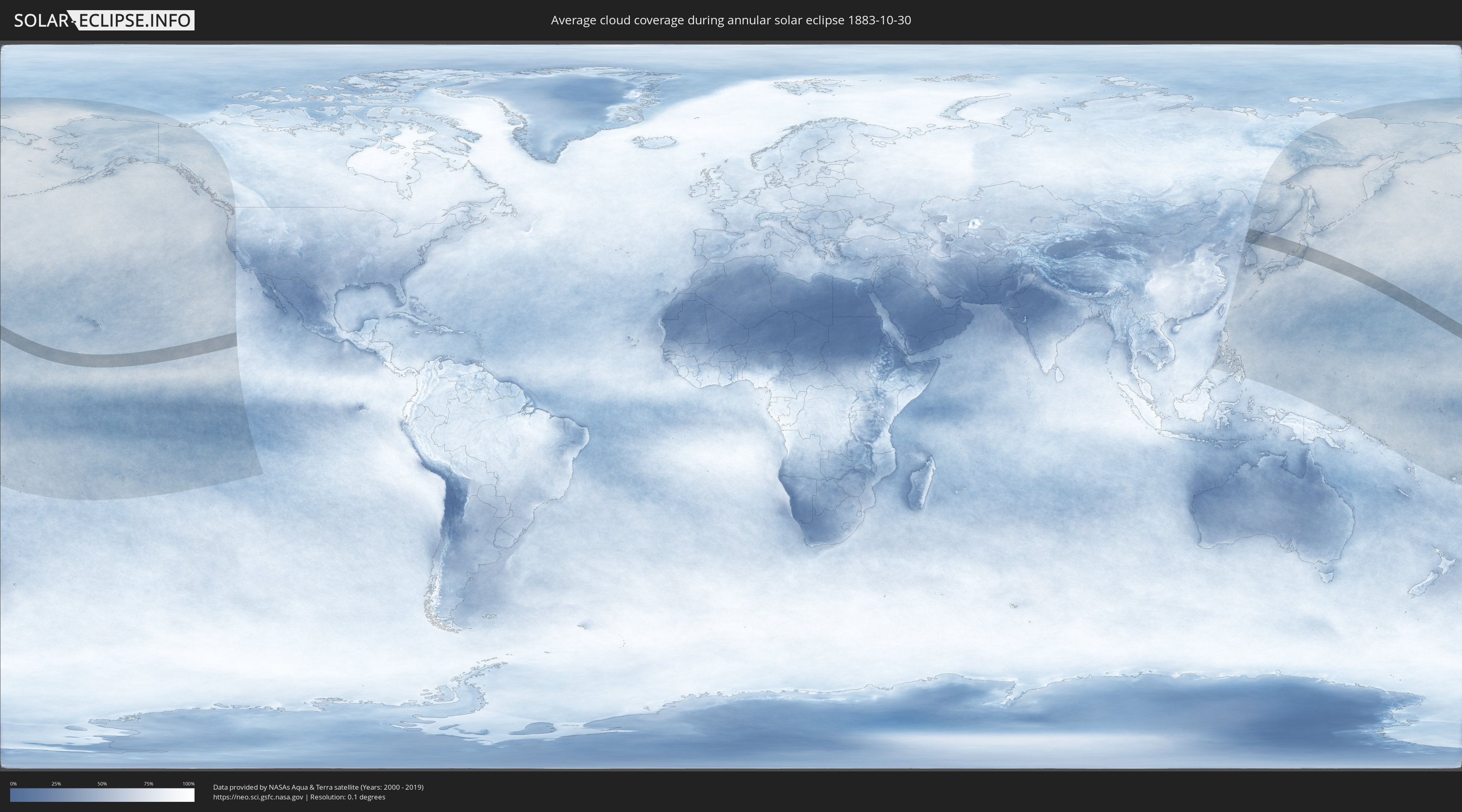Click the 100% legend label
Viewport: 1462px width, 812px height.
pos(188,784)
